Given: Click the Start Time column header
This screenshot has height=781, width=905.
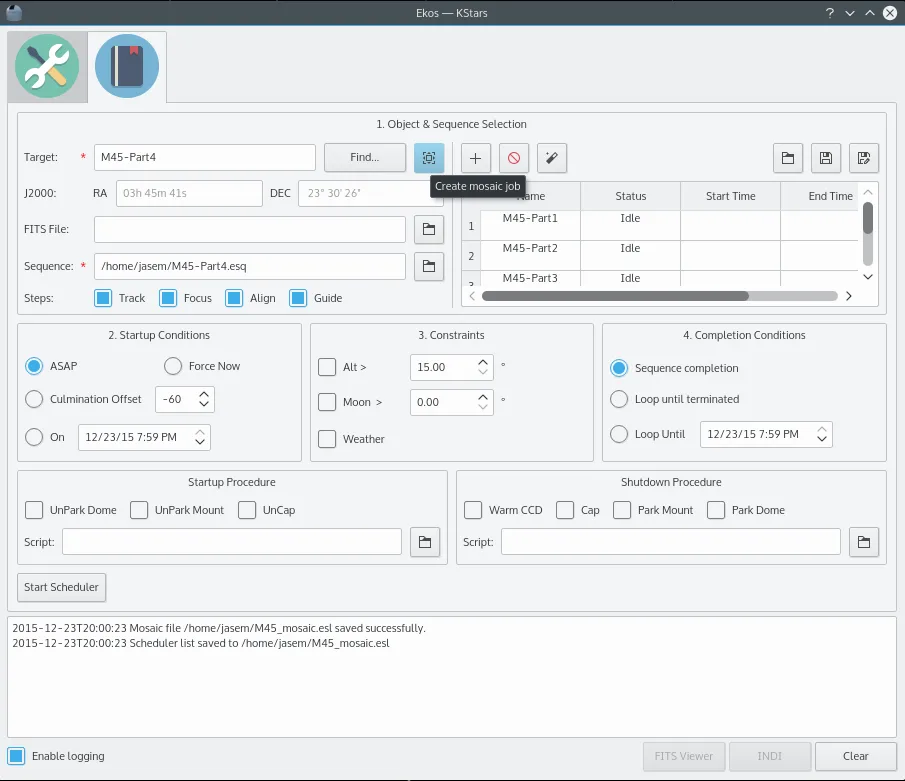Looking at the screenshot, I should 731,196.
